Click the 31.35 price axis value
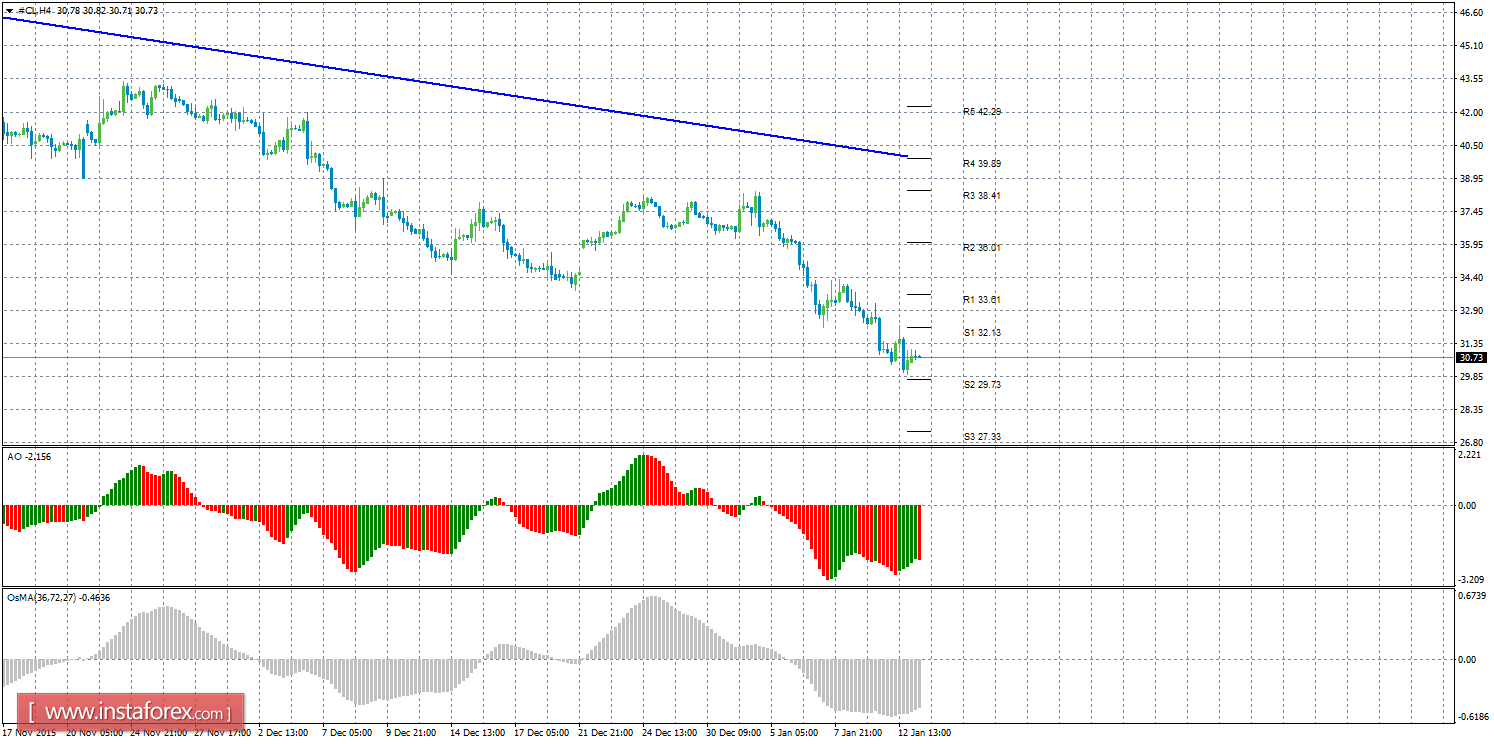 click(x=1471, y=344)
